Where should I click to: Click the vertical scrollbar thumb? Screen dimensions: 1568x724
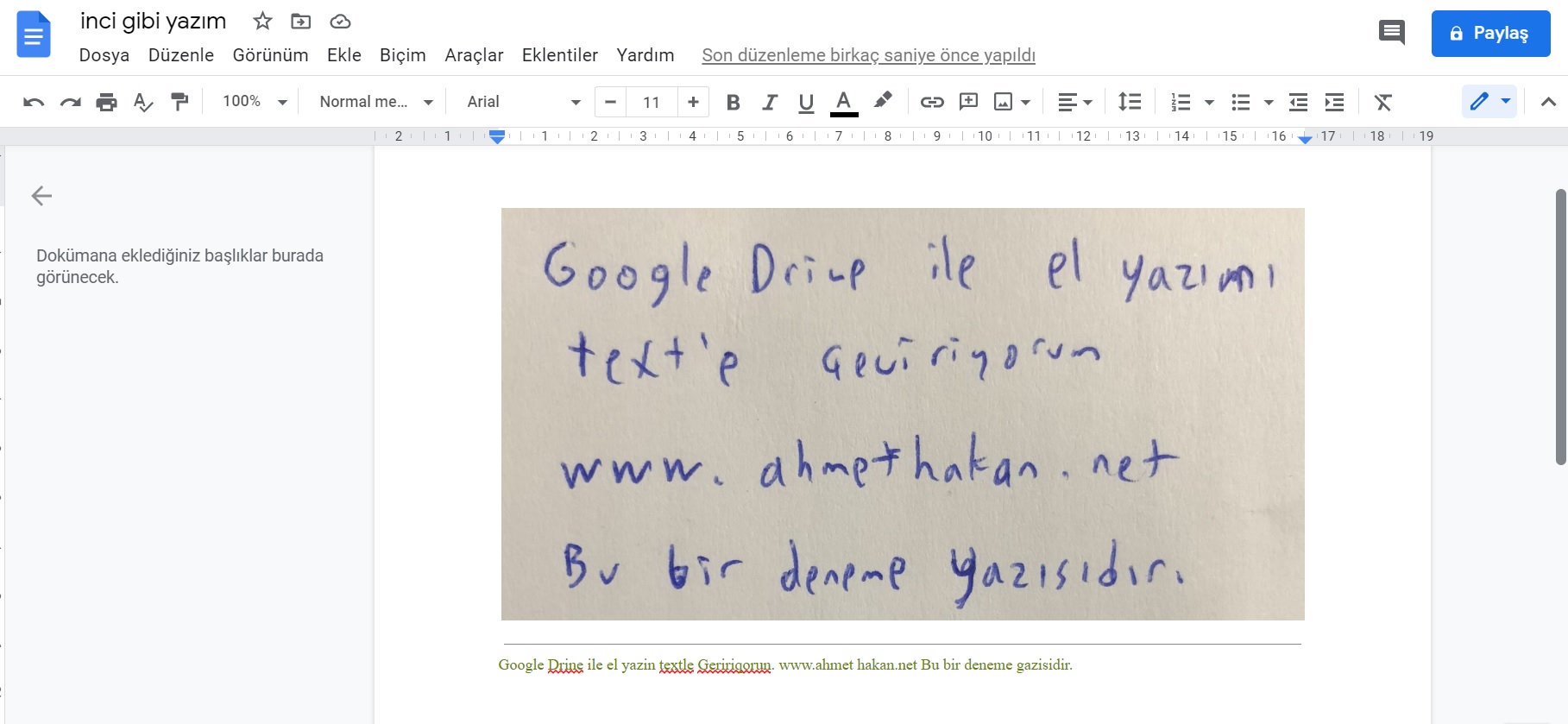(1560, 327)
